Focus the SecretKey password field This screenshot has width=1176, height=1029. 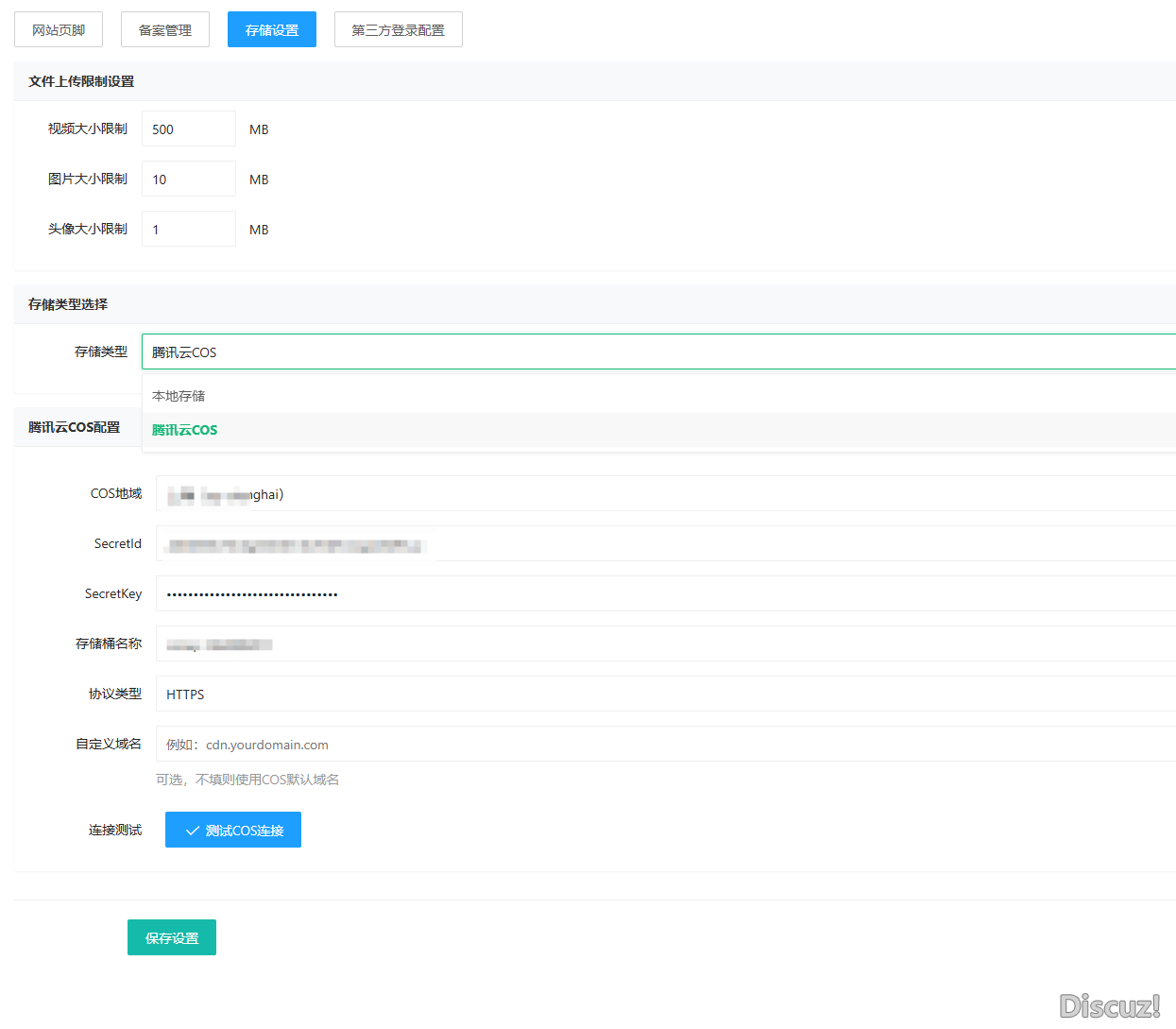[665, 594]
